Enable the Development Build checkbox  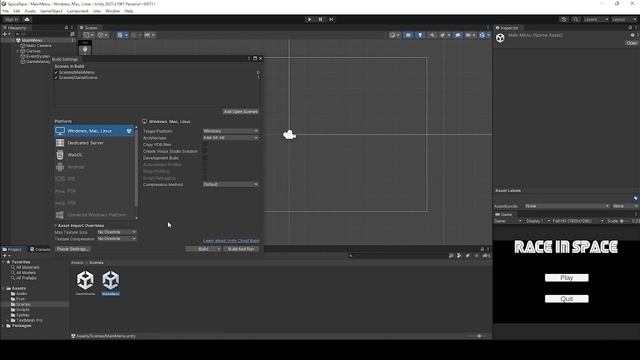point(205,158)
